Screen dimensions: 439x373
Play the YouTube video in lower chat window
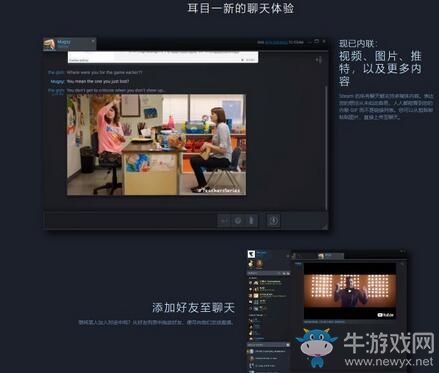coord(350,291)
